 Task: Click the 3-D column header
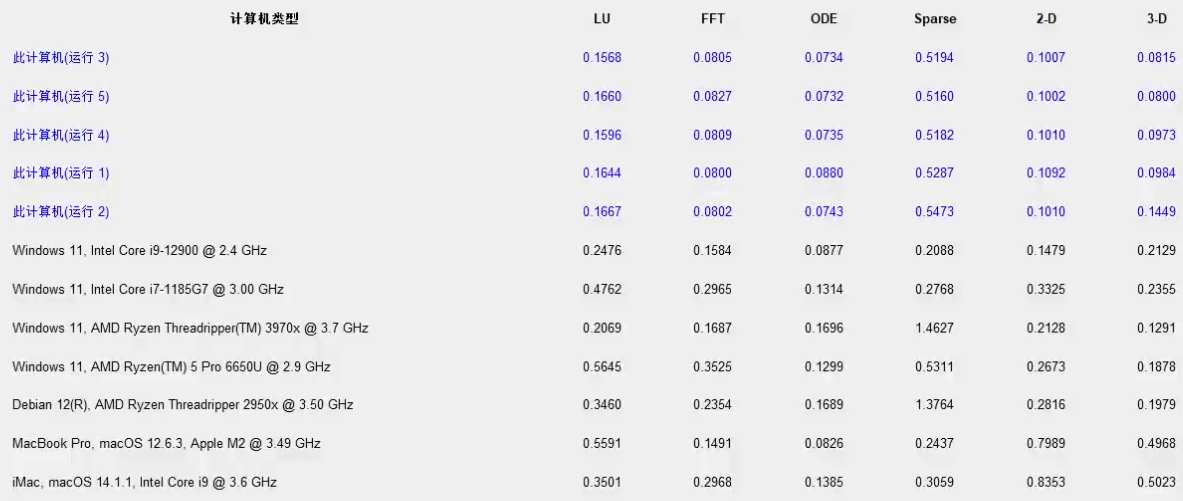click(1156, 19)
